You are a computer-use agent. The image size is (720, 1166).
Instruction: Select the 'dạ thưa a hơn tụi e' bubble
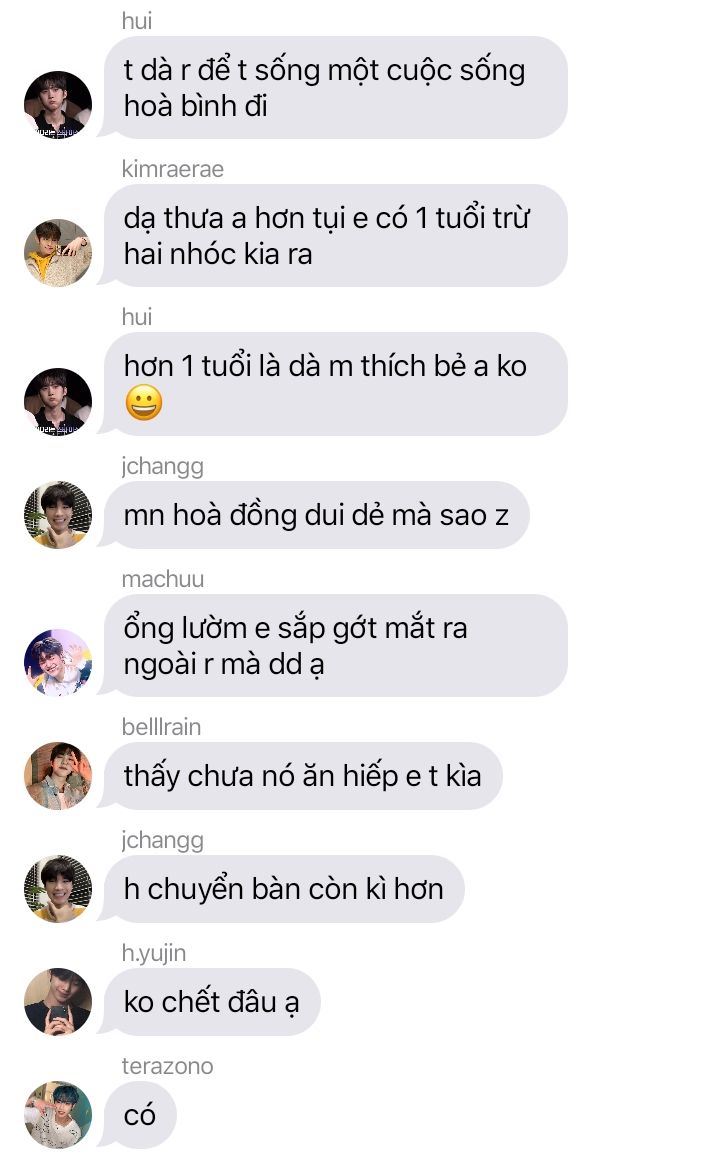click(x=335, y=236)
